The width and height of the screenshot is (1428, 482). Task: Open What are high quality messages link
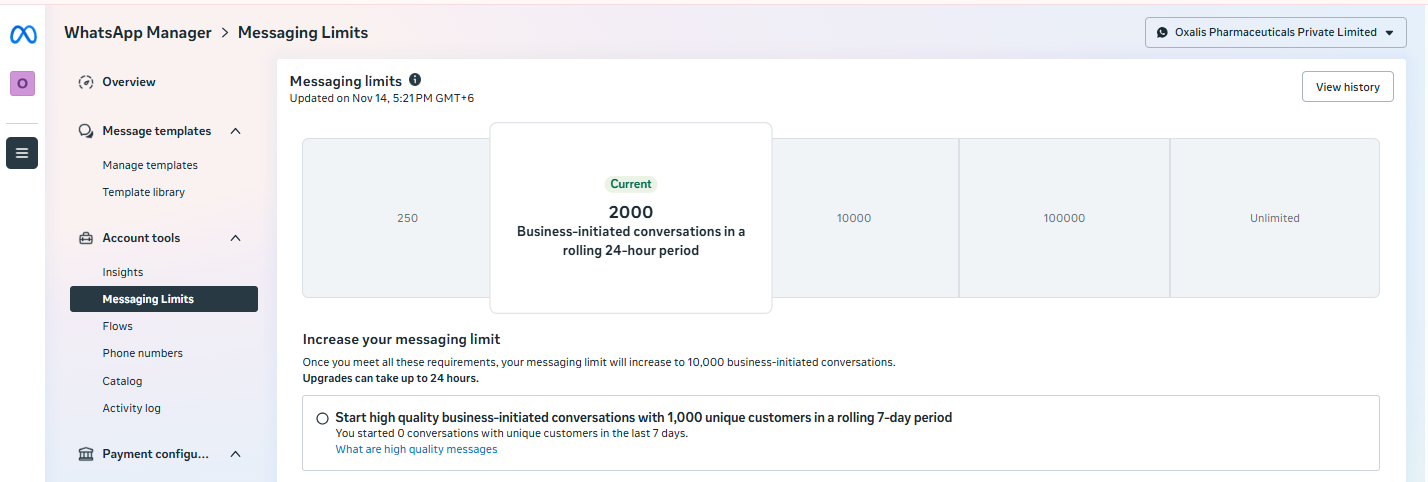click(416, 450)
